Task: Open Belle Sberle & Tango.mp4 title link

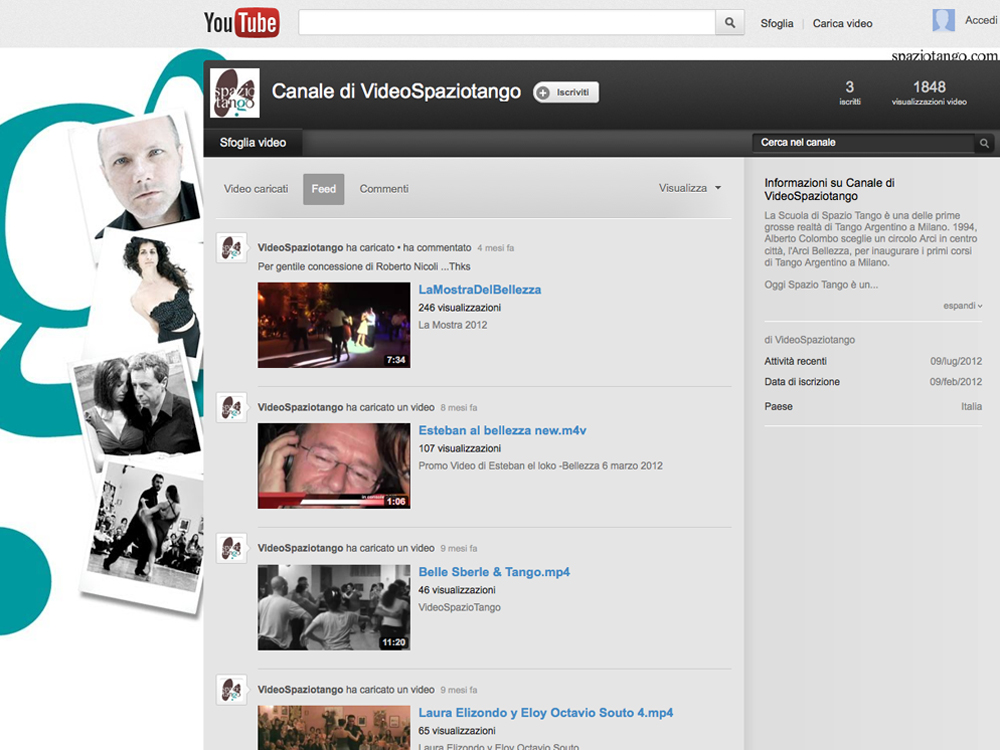Action: (x=494, y=572)
